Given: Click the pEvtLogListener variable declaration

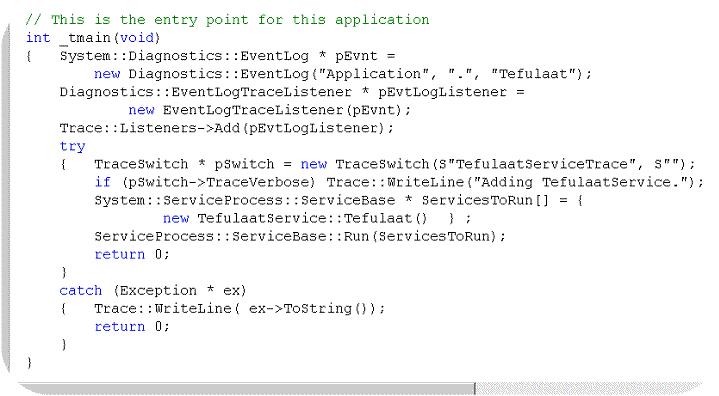Looking at the screenshot, I should [x=442, y=92].
